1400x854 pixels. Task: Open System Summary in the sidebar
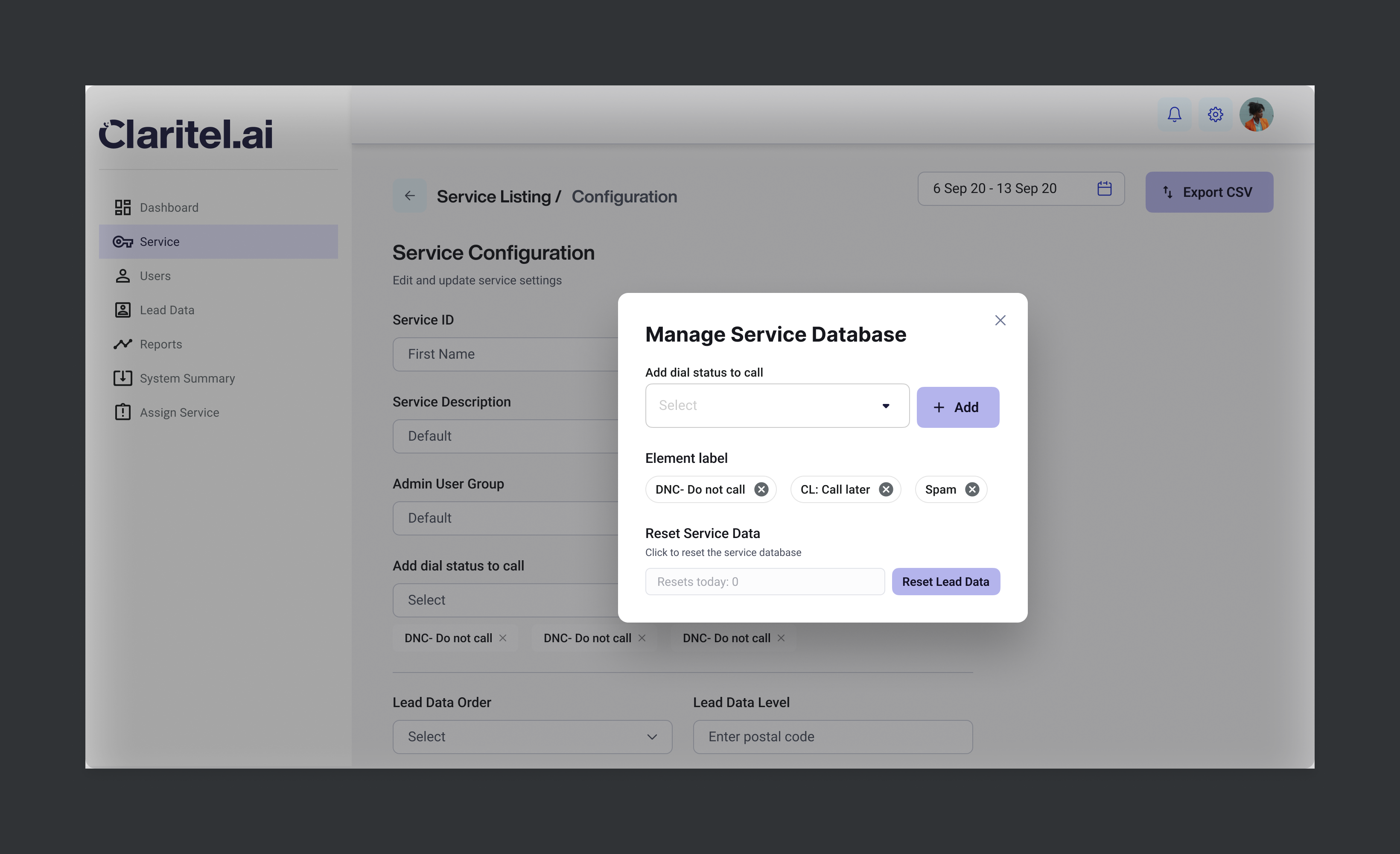tap(187, 378)
